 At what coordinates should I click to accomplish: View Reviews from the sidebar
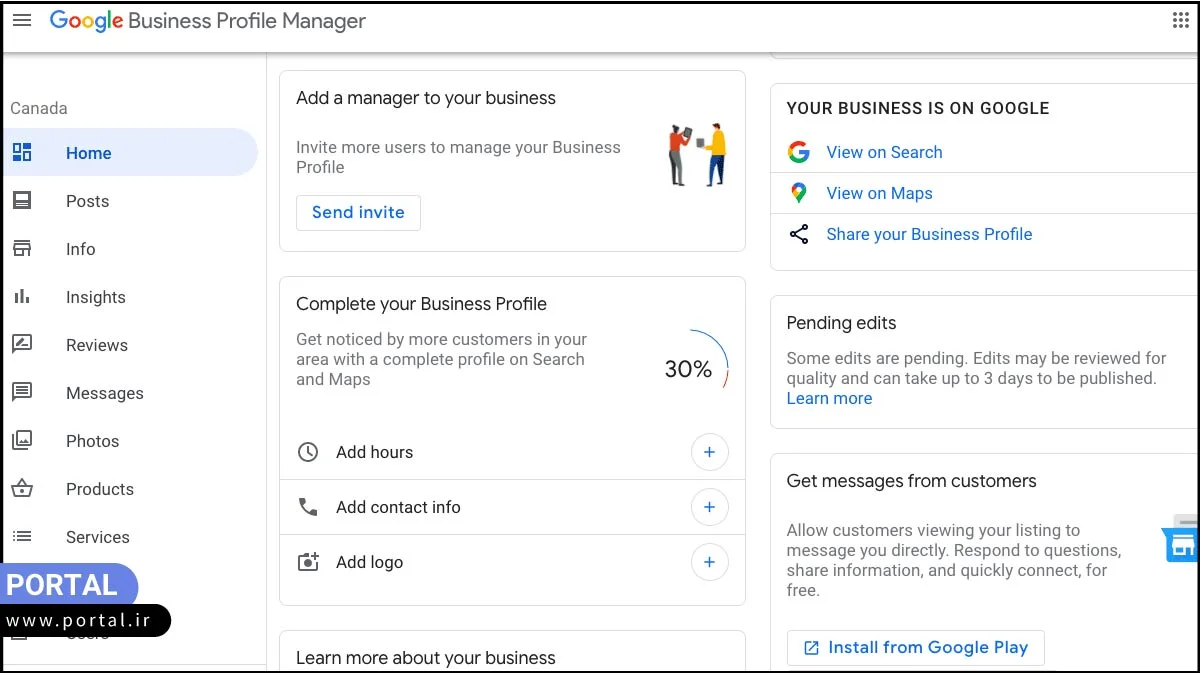click(x=96, y=345)
